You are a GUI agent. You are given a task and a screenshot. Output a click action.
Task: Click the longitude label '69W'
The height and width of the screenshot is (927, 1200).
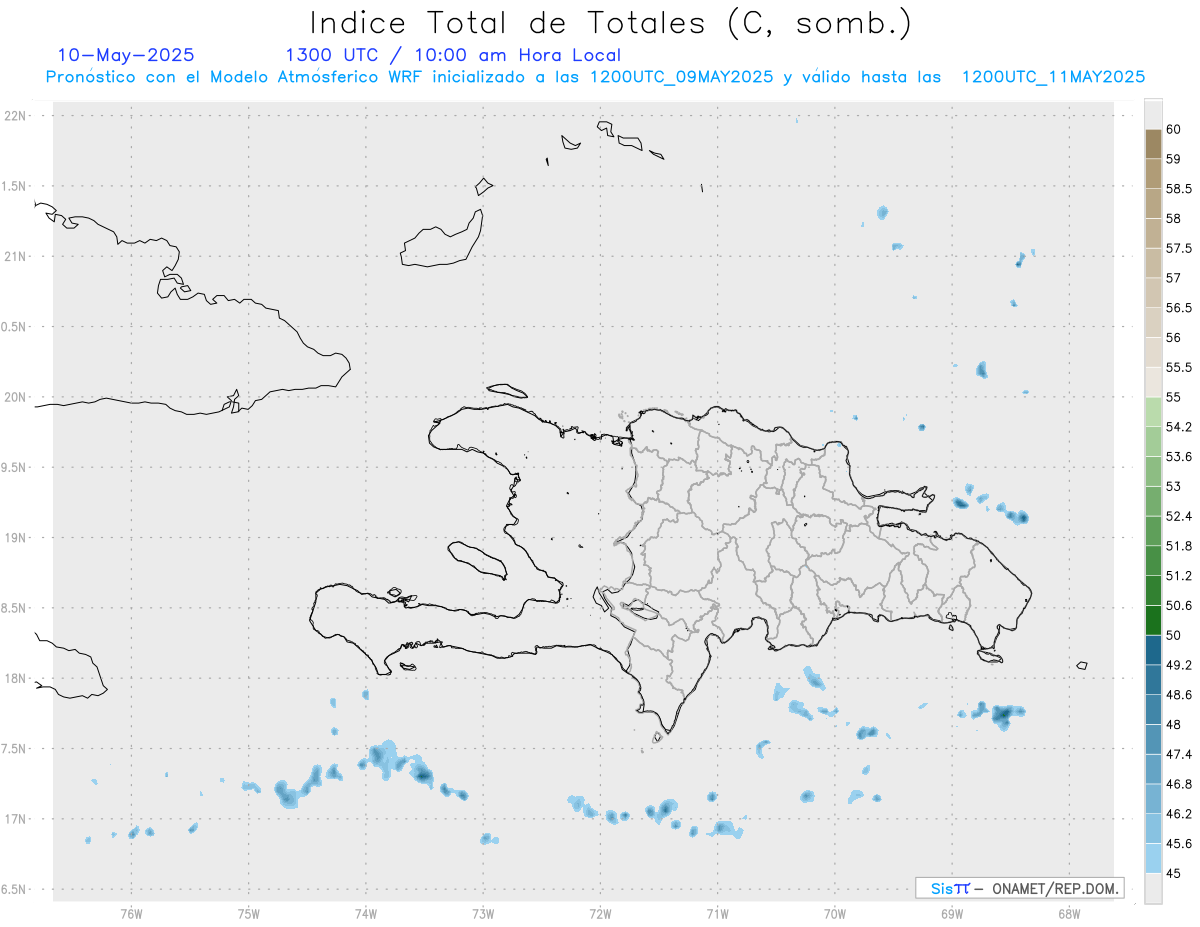(952, 913)
